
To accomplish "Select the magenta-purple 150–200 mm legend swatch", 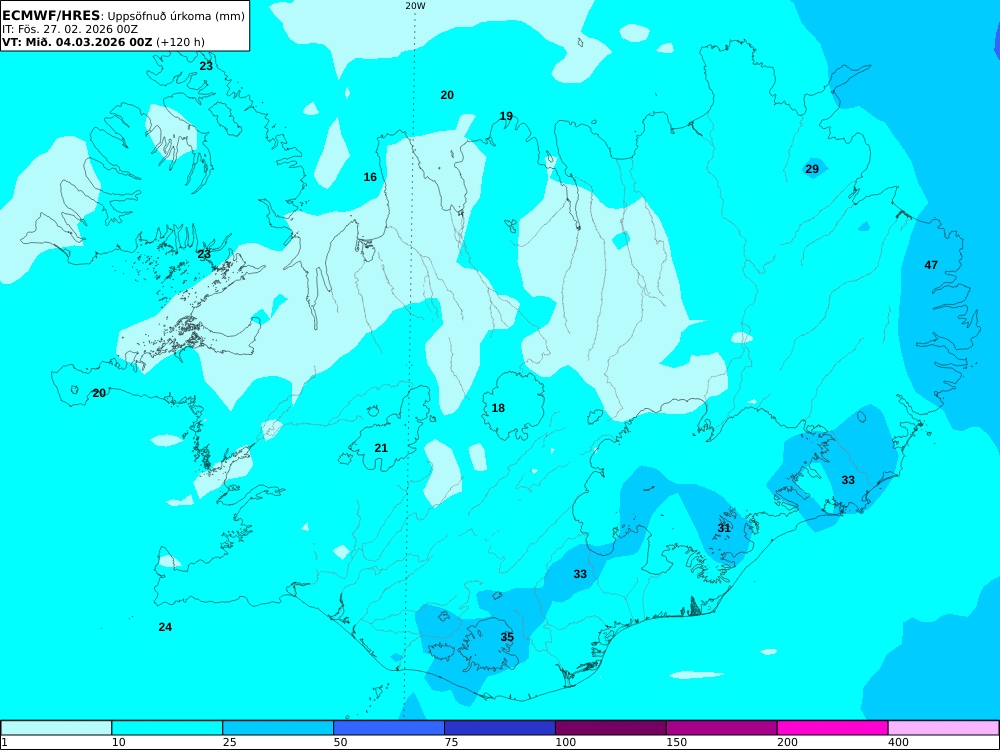I will tap(722, 728).
